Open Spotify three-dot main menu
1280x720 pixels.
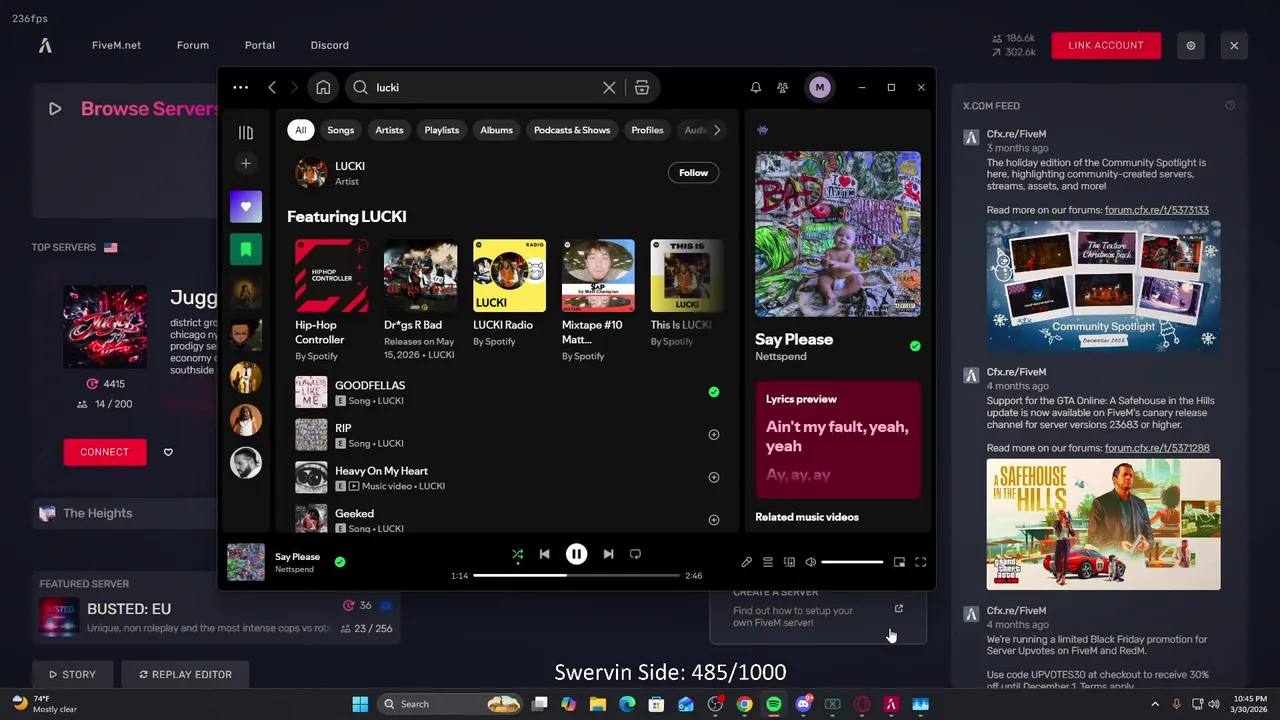(x=241, y=88)
